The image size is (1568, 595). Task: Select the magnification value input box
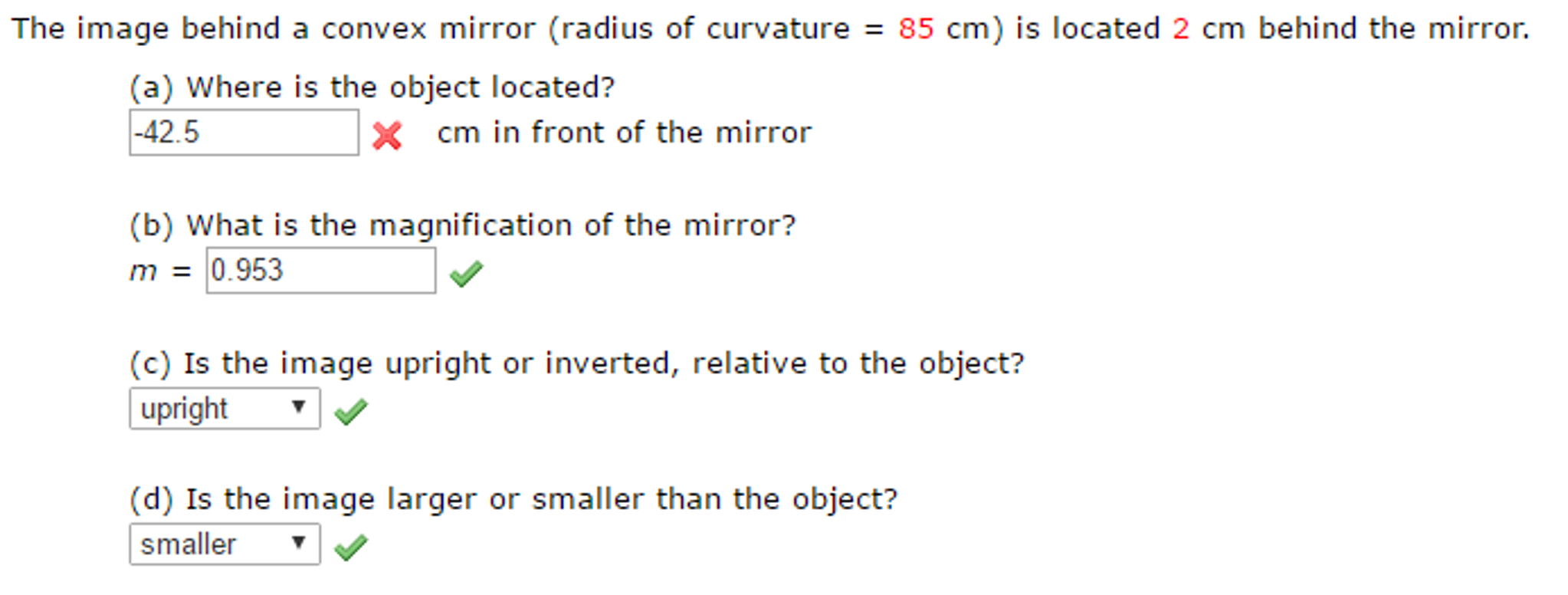[320, 271]
